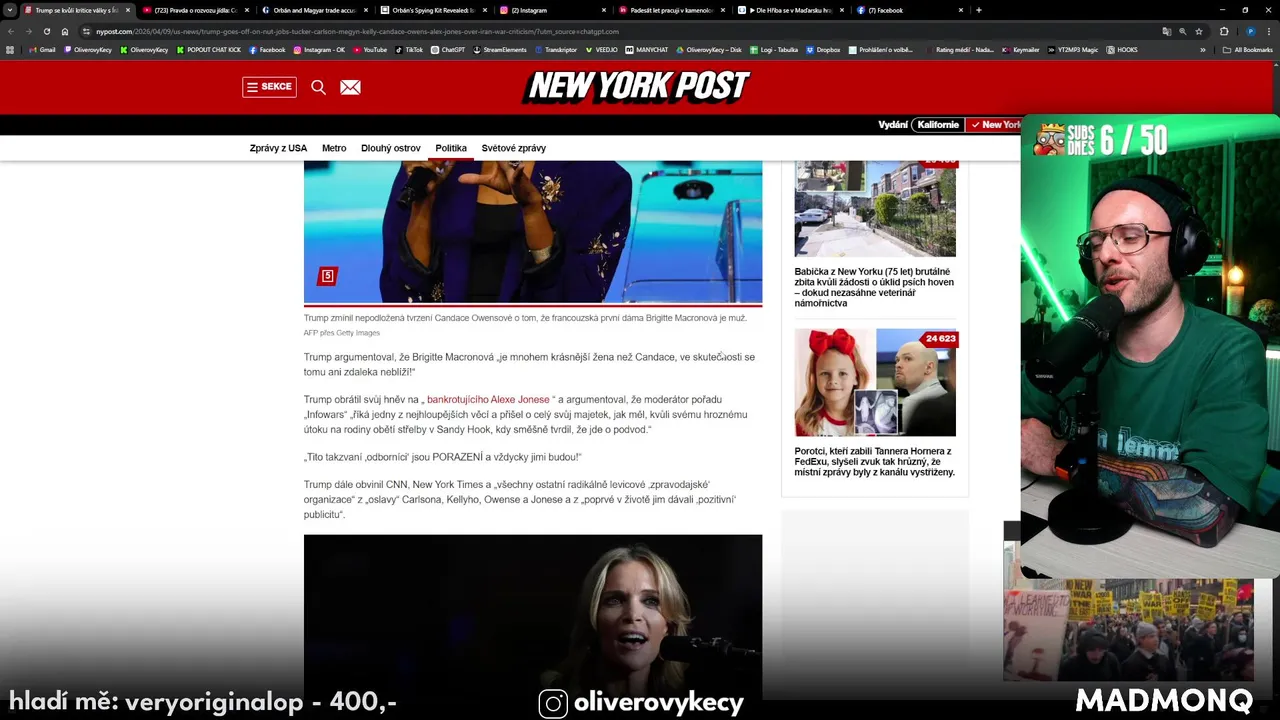Open the Apps grid icon in bookmarks bar
The width and height of the screenshot is (1280, 720).
pyautogui.click(x=10, y=49)
